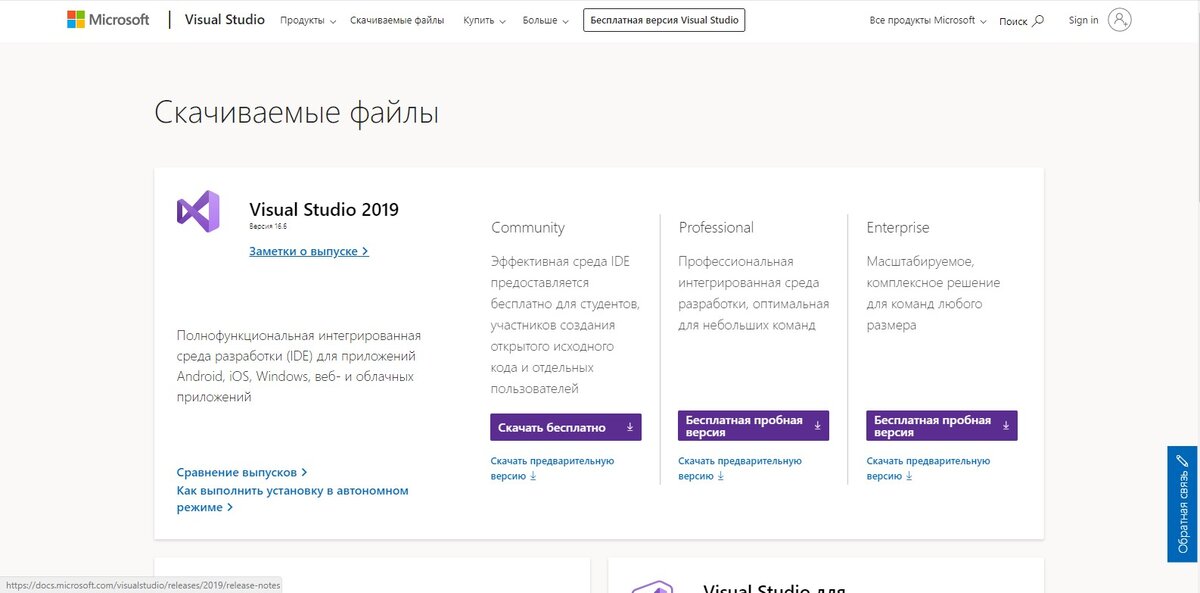Open the Заметки о выпуске link
This screenshot has width=1200, height=593.
coord(309,251)
